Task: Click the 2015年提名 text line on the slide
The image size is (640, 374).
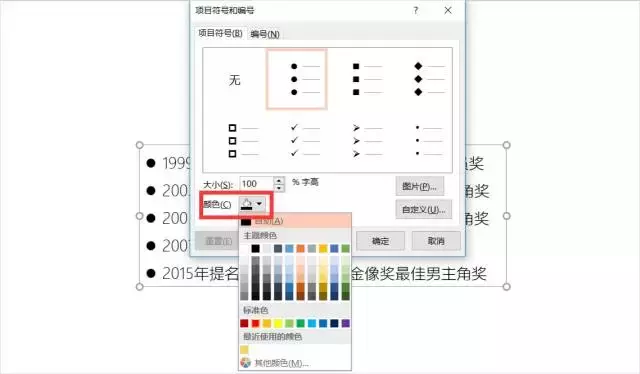Action: point(200,274)
